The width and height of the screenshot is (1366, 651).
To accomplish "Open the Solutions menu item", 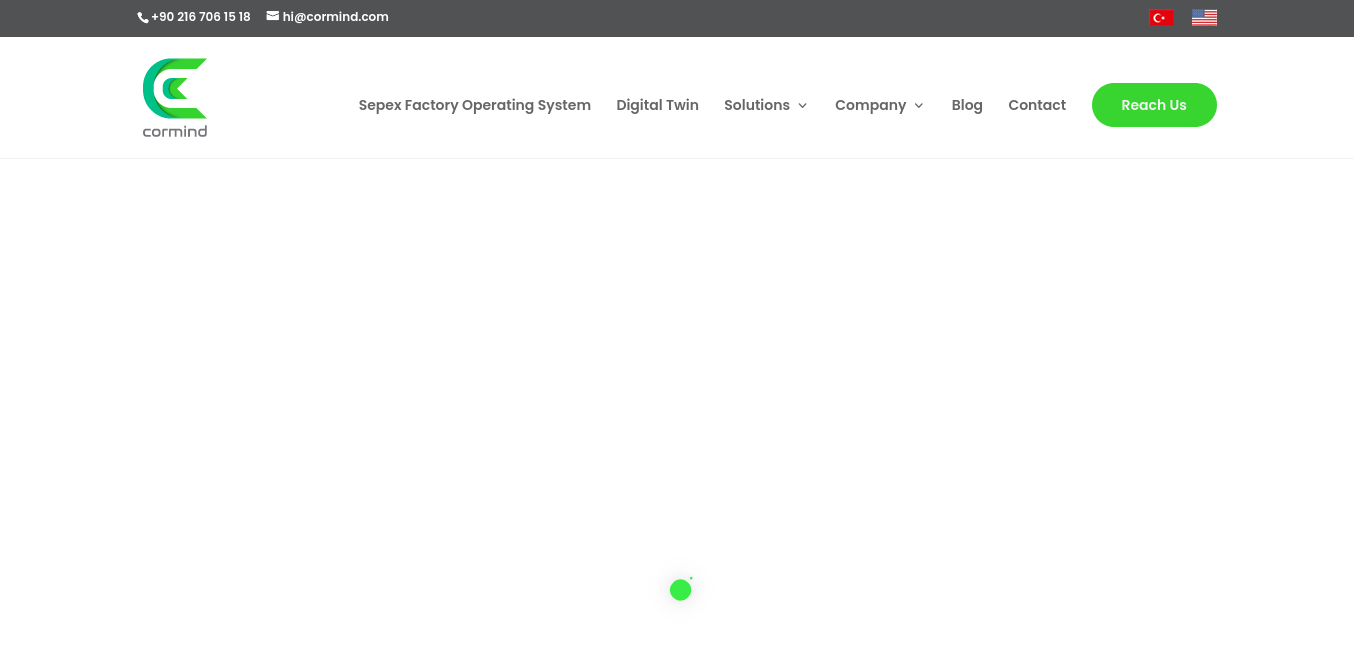I will (x=757, y=105).
